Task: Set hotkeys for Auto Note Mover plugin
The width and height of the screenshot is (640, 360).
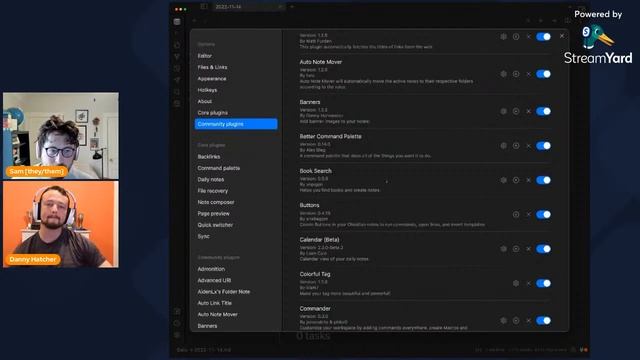Action: pyautogui.click(x=516, y=74)
